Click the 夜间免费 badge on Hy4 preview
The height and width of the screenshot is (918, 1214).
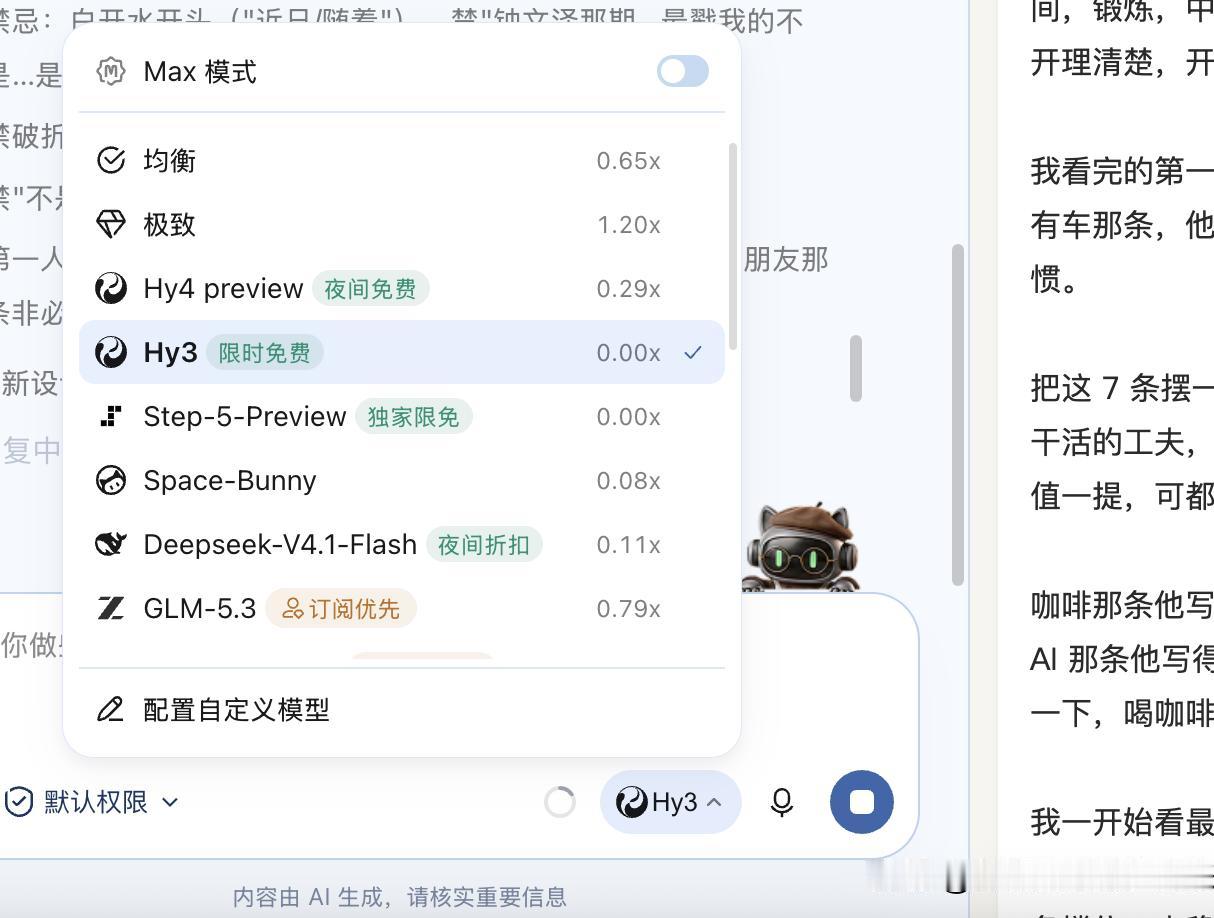pos(371,288)
